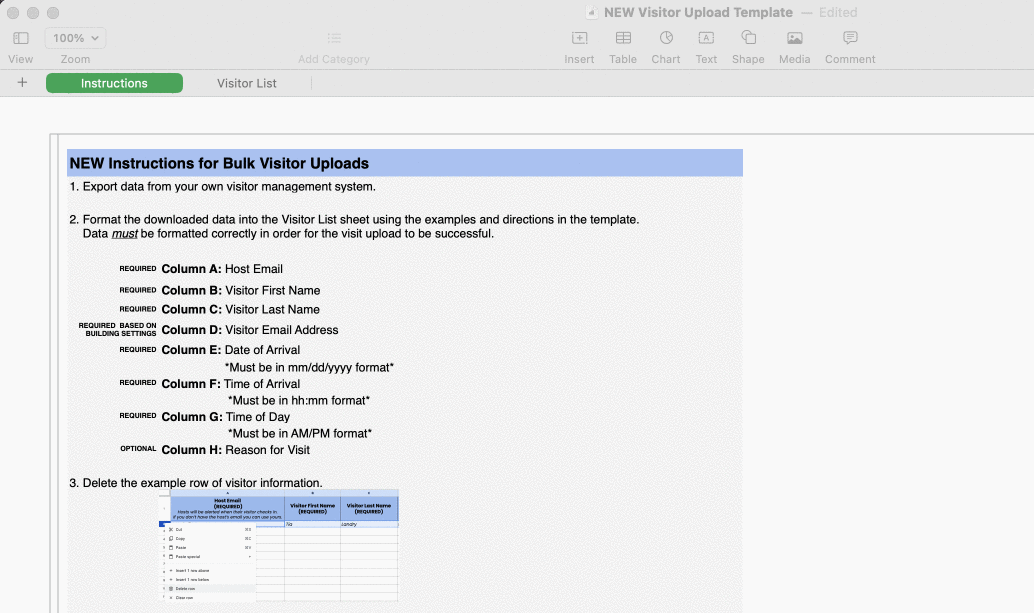Open the Media picker
This screenshot has height=613, width=1034.
click(795, 38)
